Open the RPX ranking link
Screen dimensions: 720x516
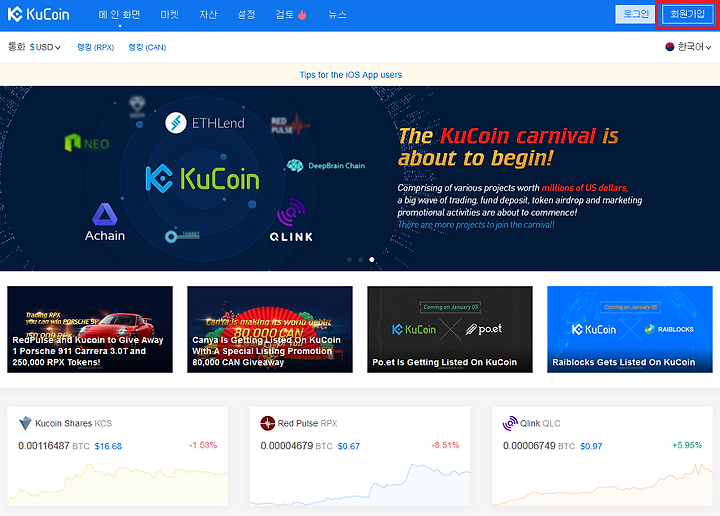(x=96, y=47)
